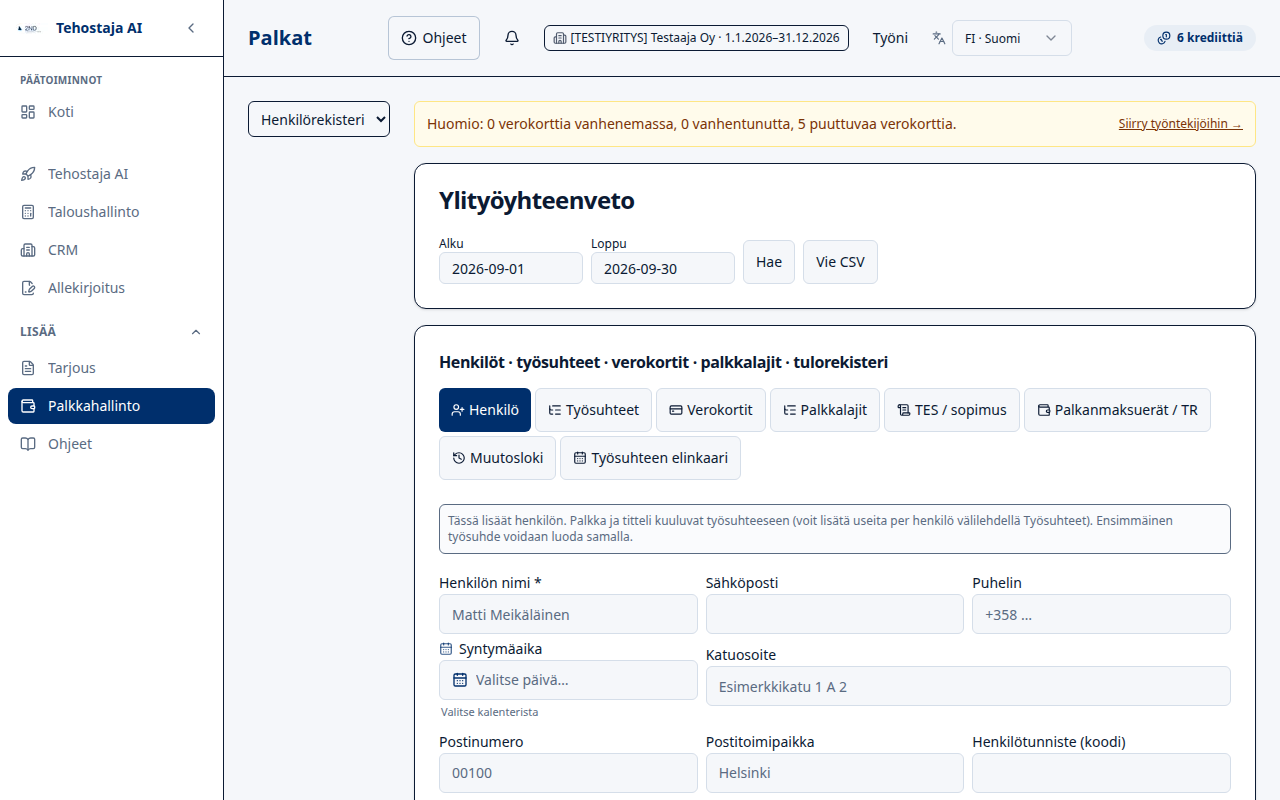Click the Henkilön nimi input field
Viewport: 1280px width, 800px height.
pos(568,614)
